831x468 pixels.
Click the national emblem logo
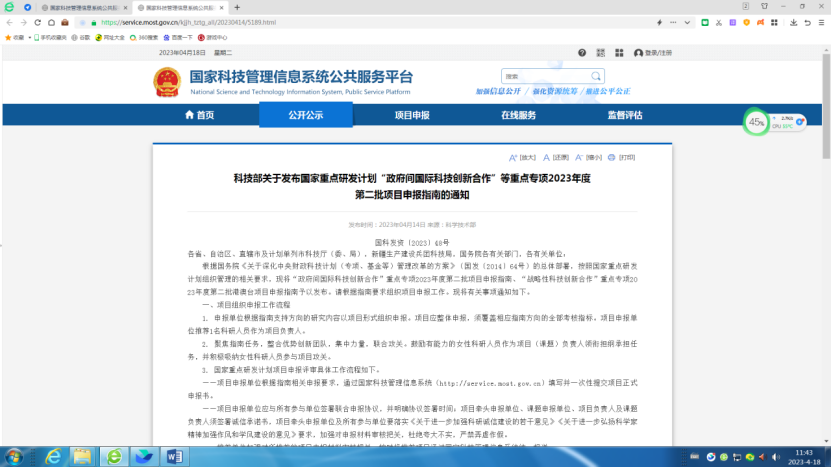coord(167,81)
